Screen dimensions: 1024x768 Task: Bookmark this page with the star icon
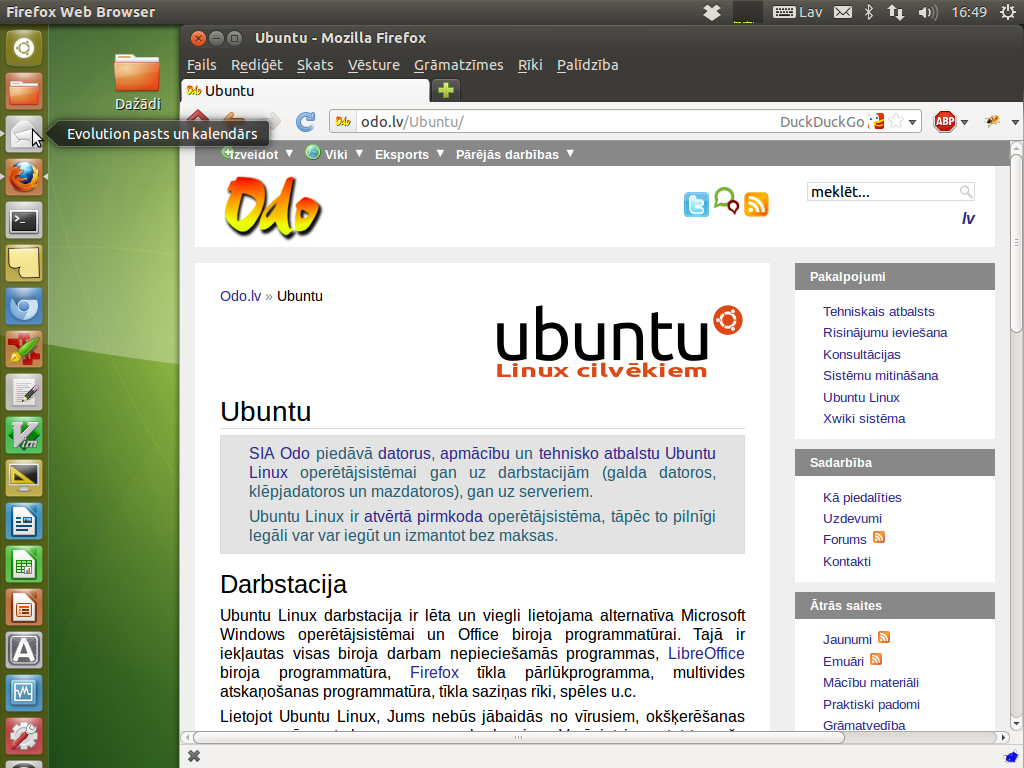[x=897, y=122]
